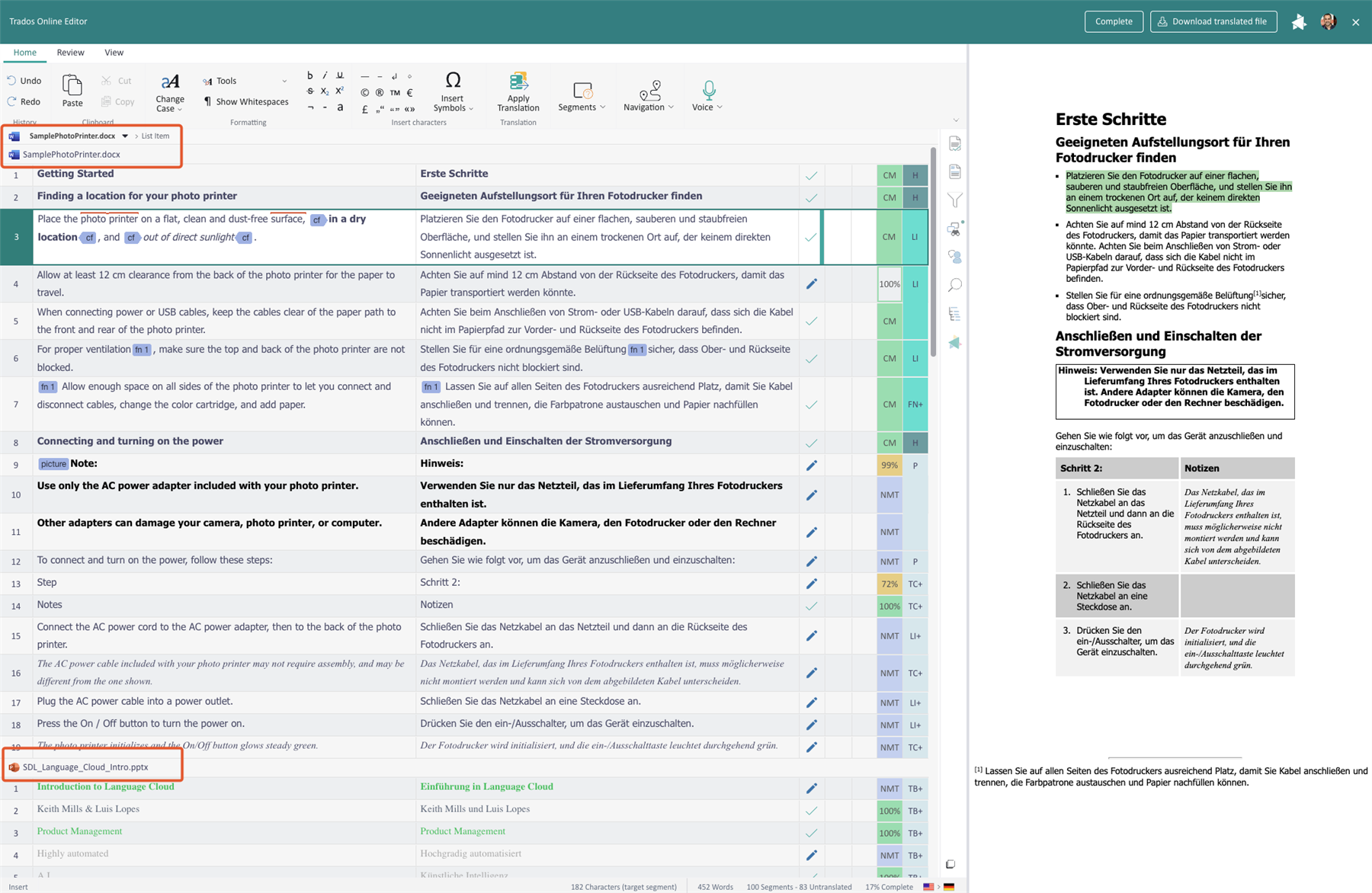Click the Insert Symbols omega icon
Image resolution: width=1372 pixels, height=893 pixels.
pos(453,80)
